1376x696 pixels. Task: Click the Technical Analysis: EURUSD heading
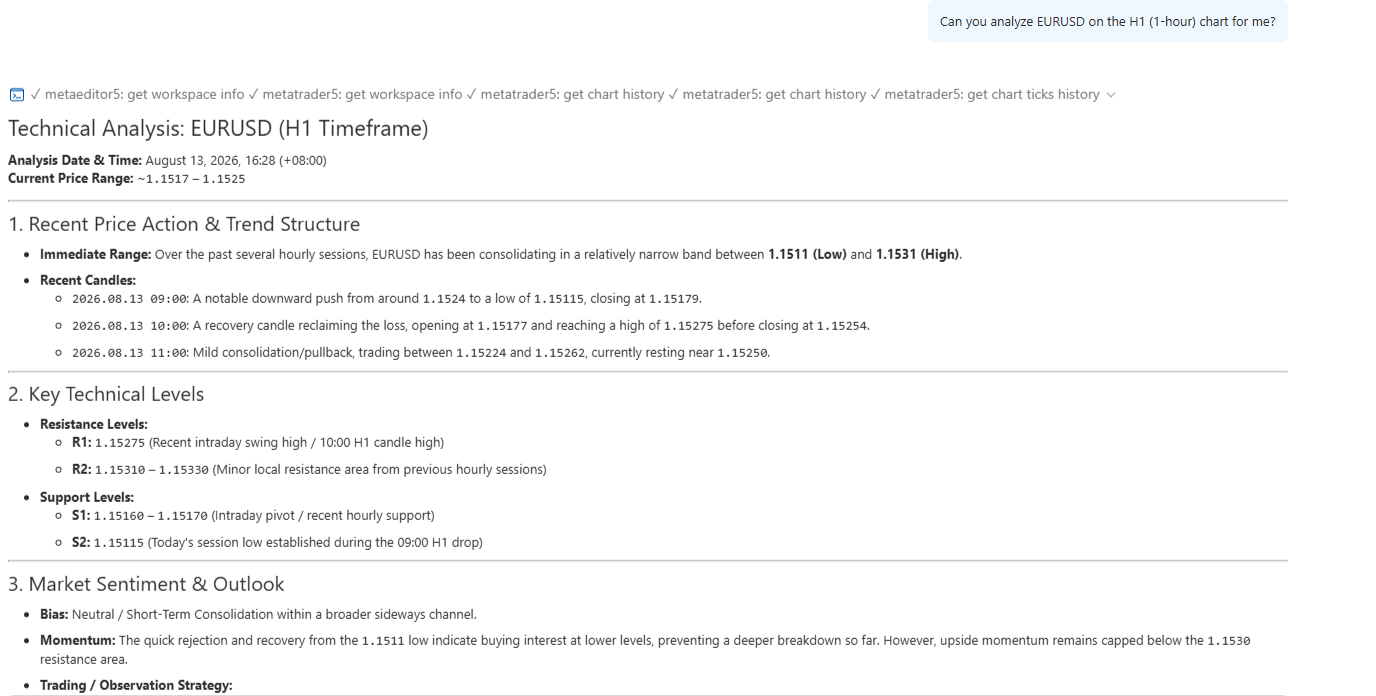[x=218, y=128]
